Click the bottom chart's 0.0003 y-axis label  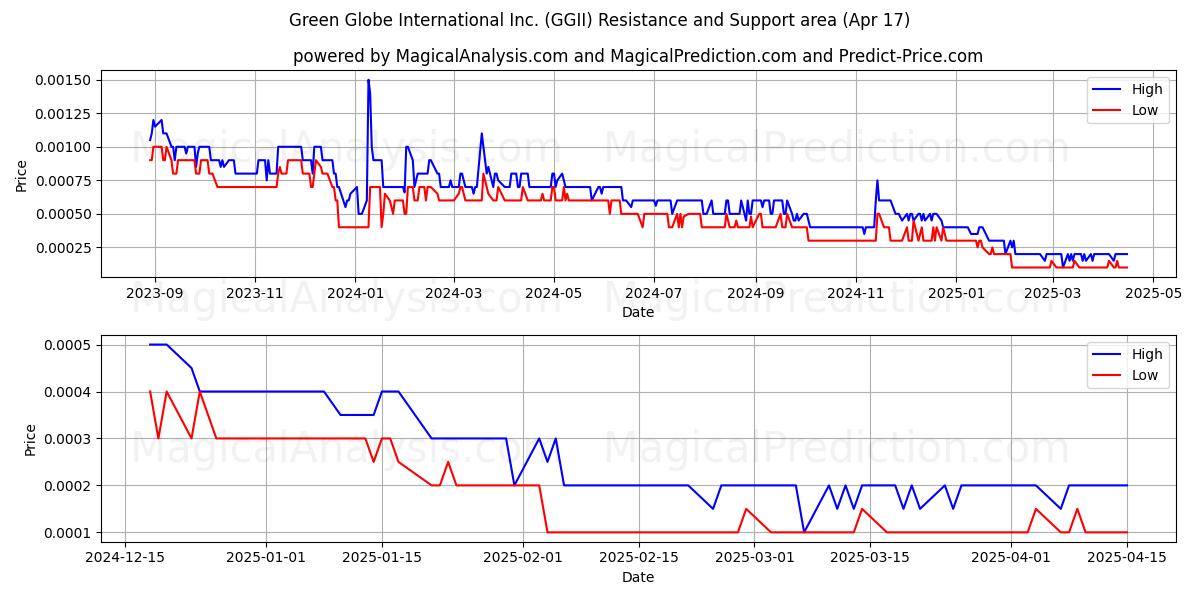pos(69,439)
